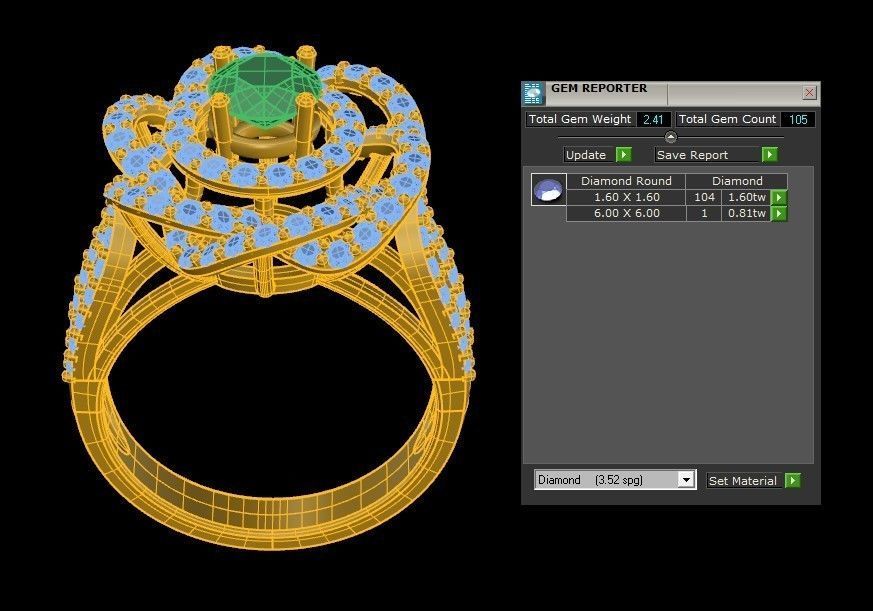Click the Diamond material column header
The width and height of the screenshot is (873, 611).
click(x=737, y=181)
